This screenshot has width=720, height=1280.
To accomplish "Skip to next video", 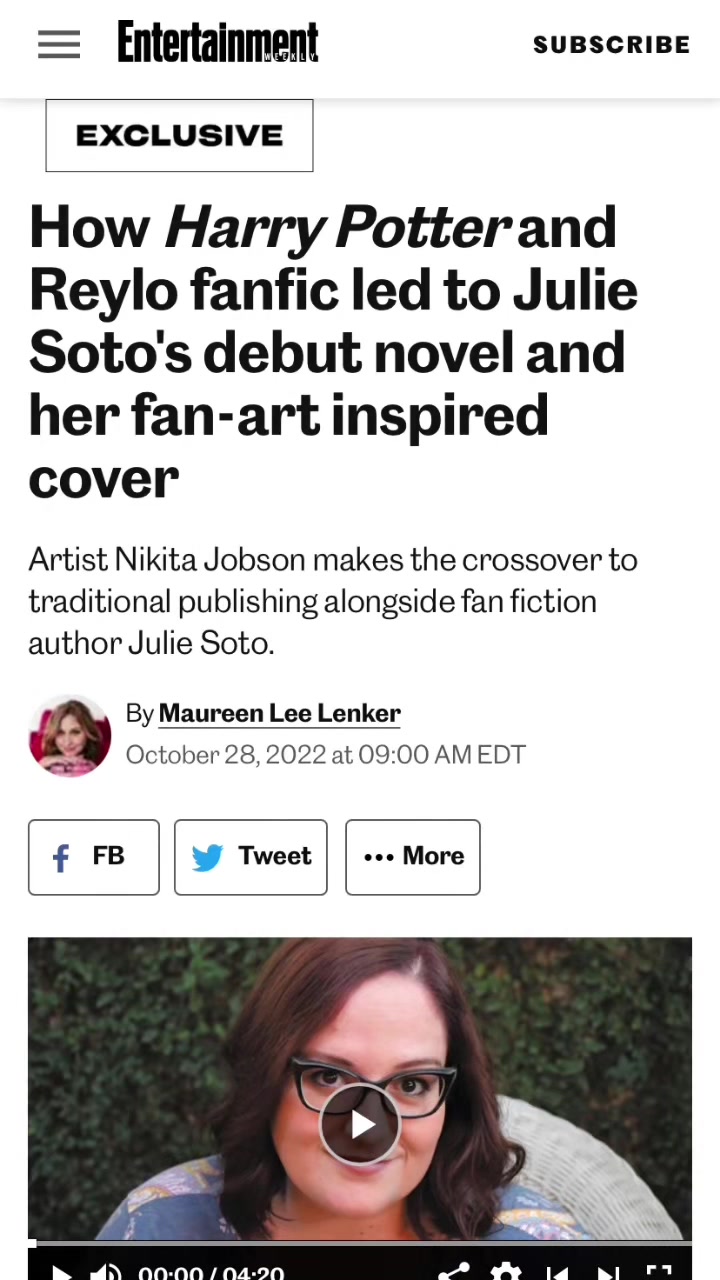I will tap(607, 1273).
